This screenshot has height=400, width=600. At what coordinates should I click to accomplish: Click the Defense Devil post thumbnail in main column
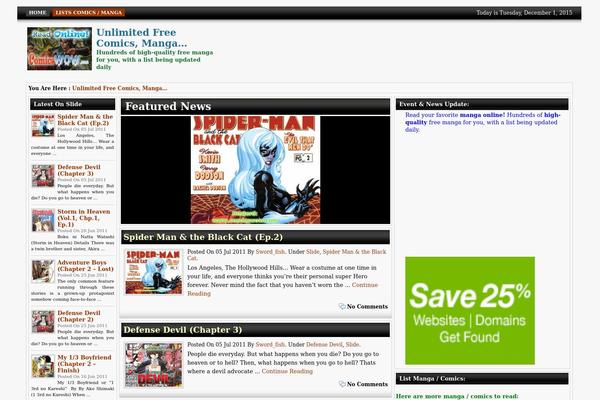153,365
